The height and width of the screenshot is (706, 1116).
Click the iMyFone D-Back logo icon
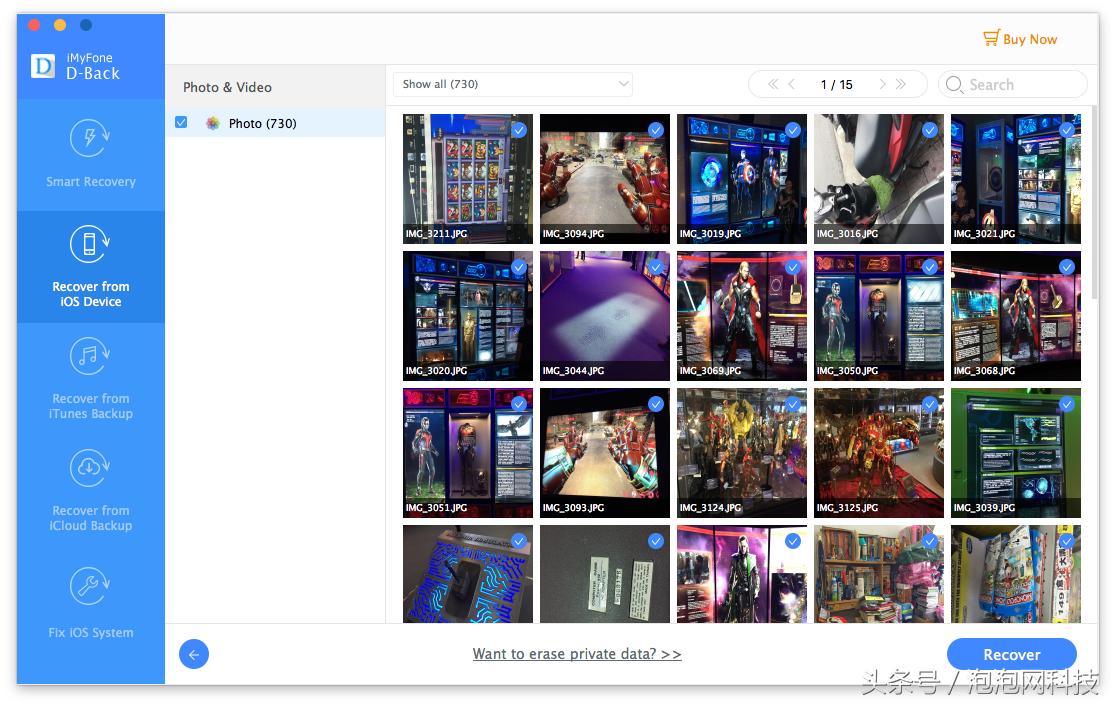coord(43,66)
